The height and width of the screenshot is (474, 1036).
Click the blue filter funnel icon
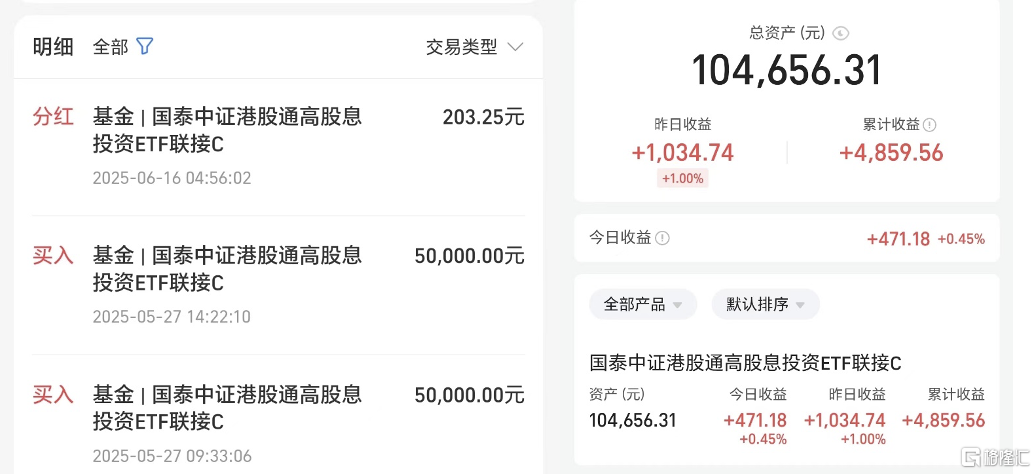click(x=145, y=46)
